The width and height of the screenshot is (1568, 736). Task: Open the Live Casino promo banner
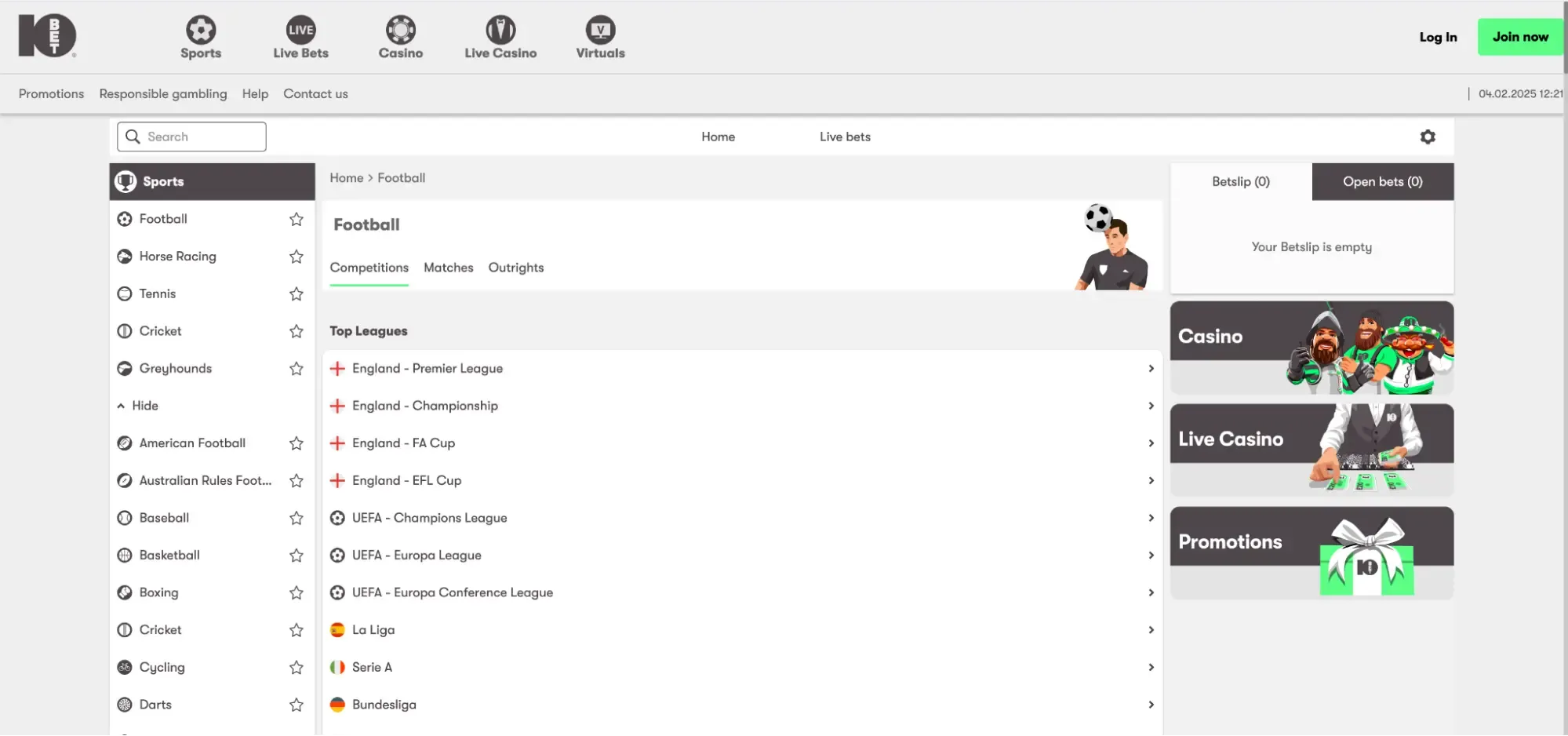pyautogui.click(x=1312, y=450)
